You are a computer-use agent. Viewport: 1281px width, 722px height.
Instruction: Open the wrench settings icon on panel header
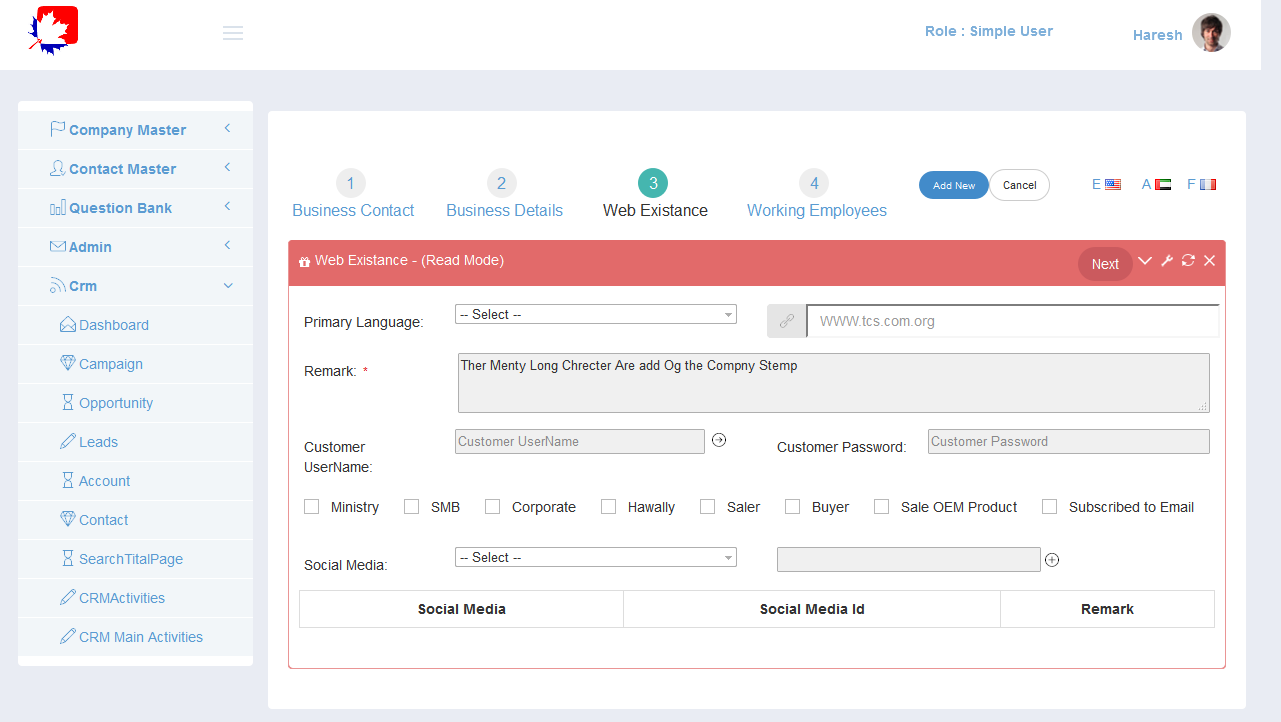pyautogui.click(x=1166, y=260)
